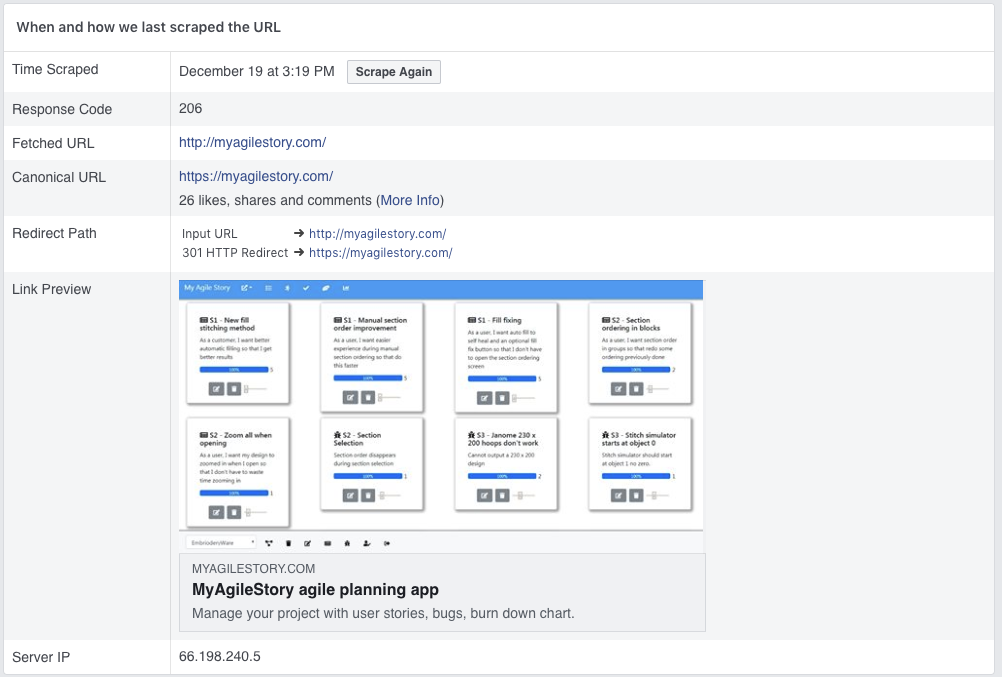Click the 'My Agile Story' navbar brand
This screenshot has width=1002, height=677.
[207, 288]
